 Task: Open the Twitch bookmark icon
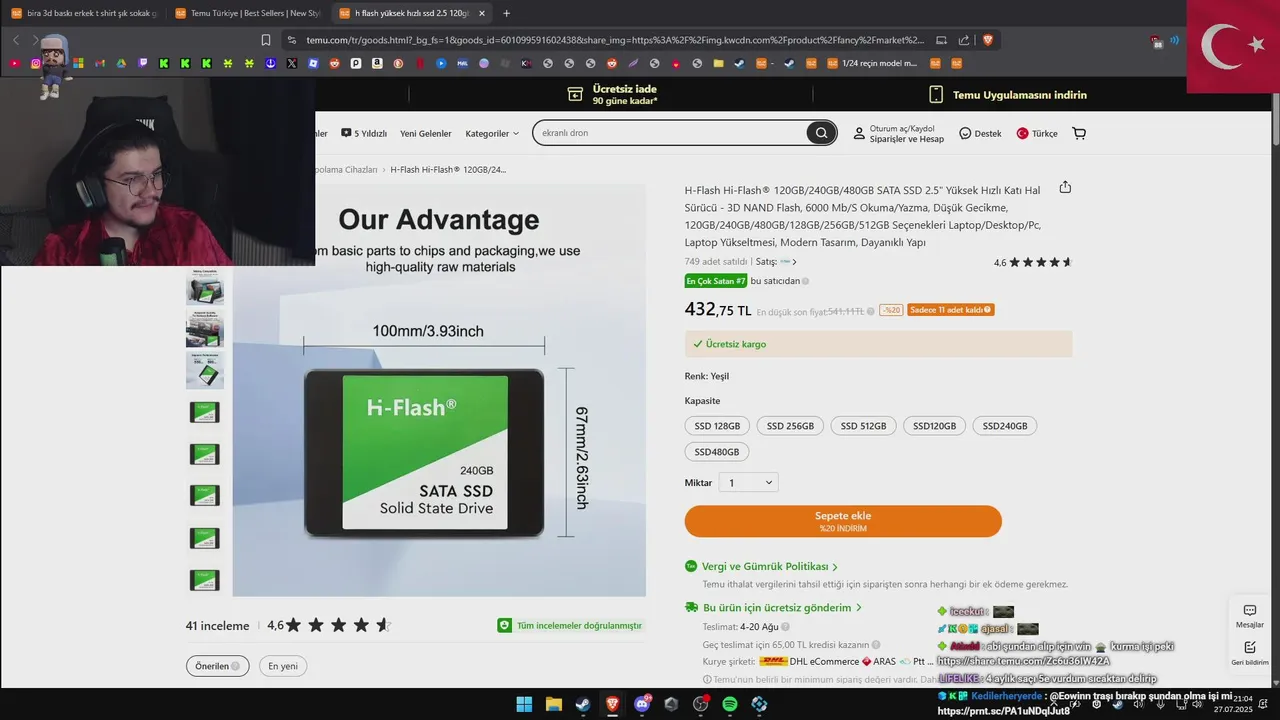143,63
